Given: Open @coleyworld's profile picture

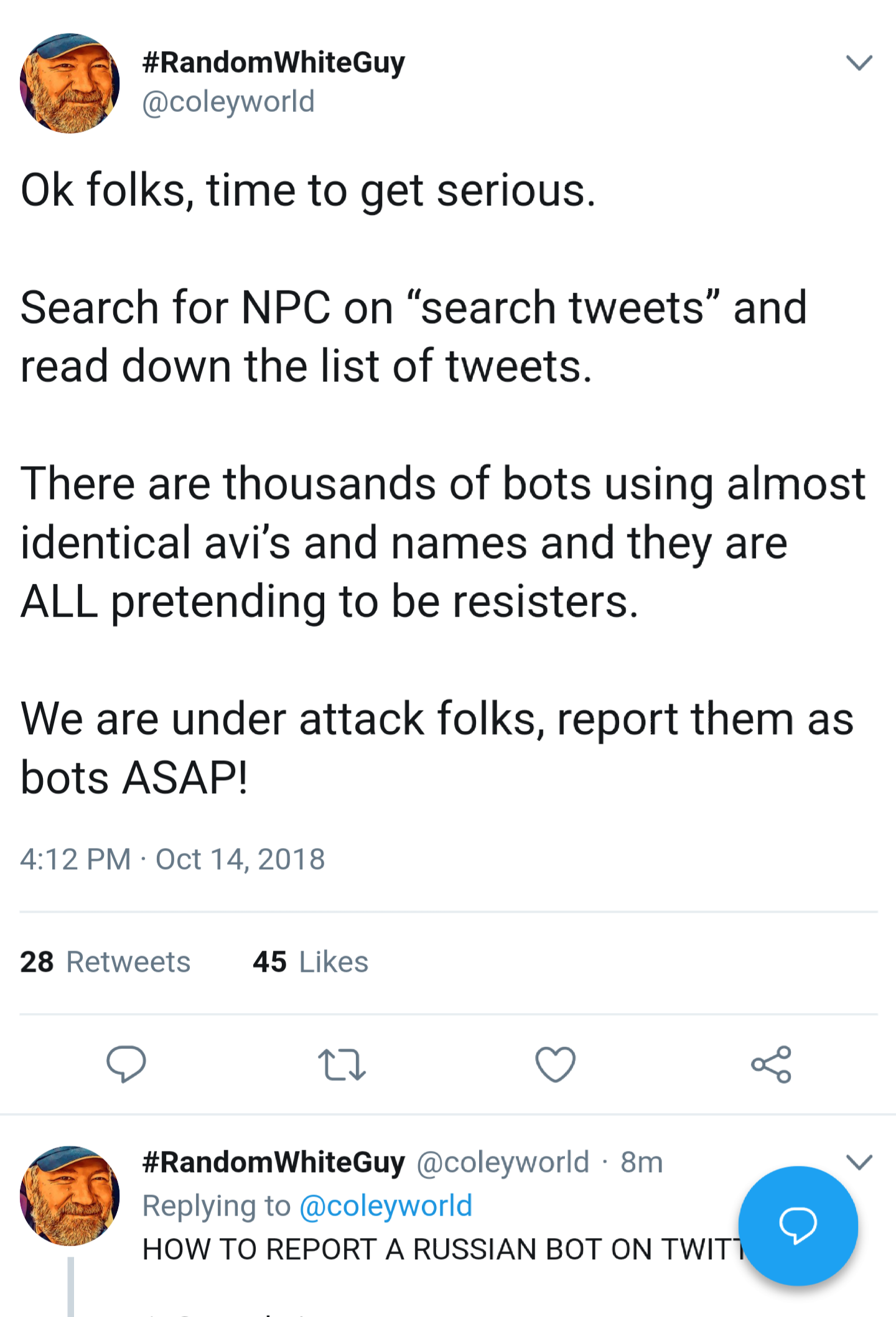Looking at the screenshot, I should point(72,82).
